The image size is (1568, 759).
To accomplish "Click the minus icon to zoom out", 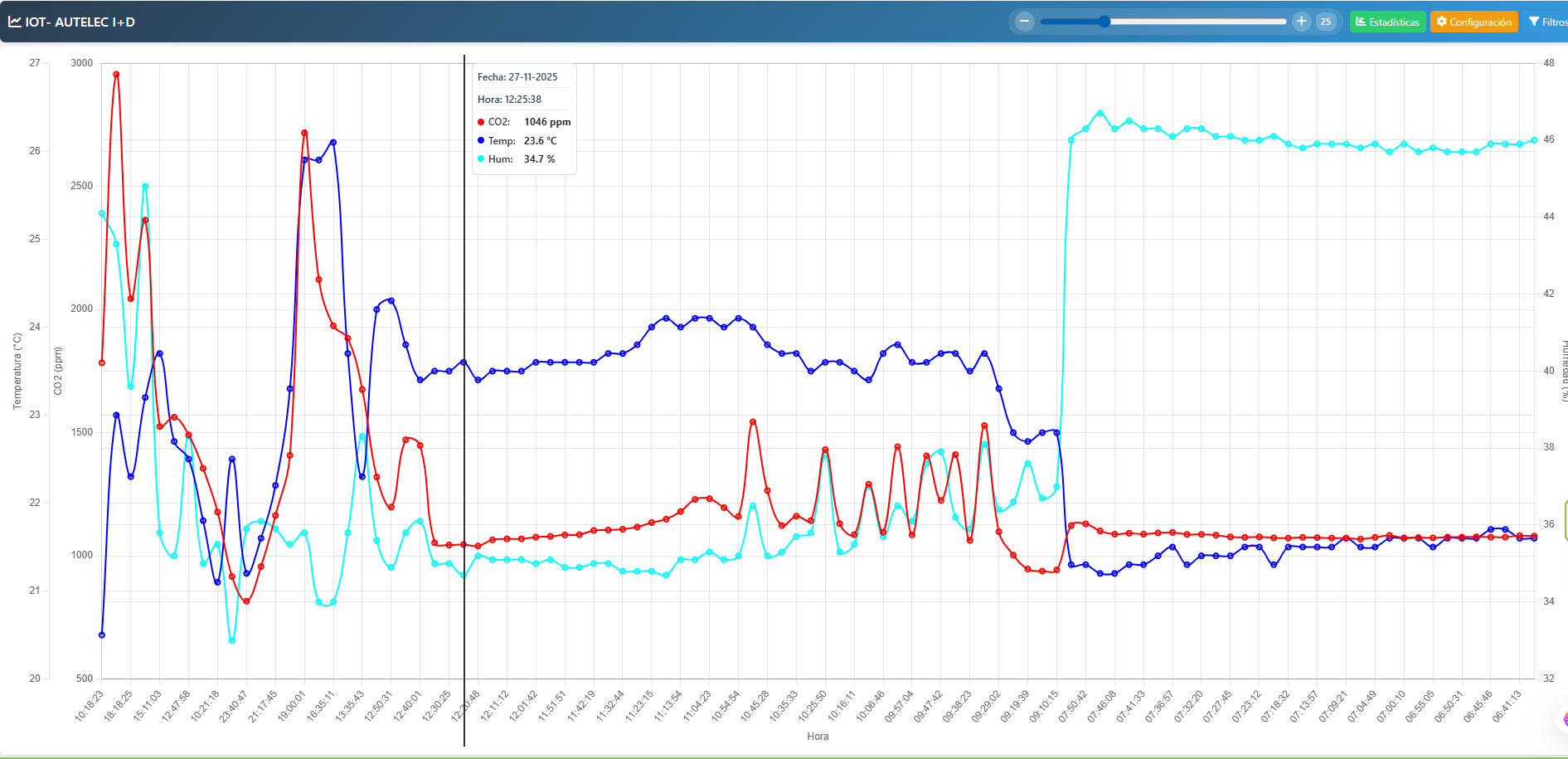I will pyautogui.click(x=1024, y=21).
